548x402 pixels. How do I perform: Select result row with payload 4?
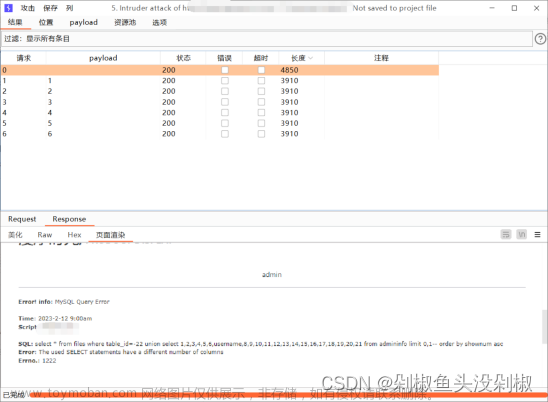tap(220, 113)
